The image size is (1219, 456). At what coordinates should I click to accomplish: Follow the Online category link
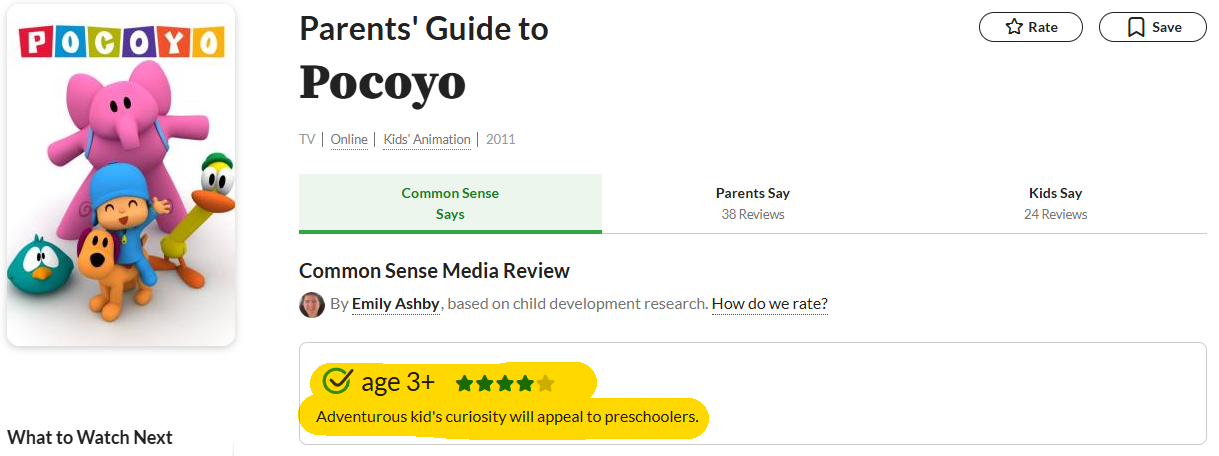(349, 140)
